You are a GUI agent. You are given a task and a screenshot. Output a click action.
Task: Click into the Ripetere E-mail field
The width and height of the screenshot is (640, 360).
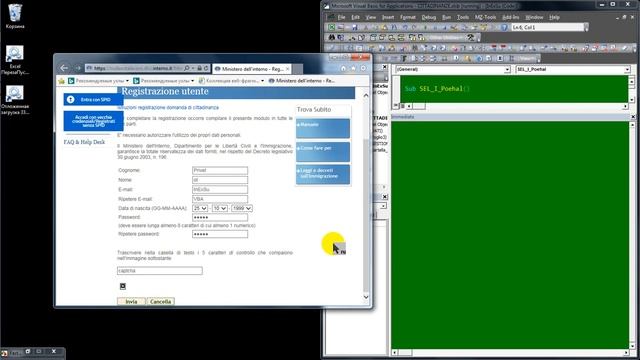click(220, 199)
